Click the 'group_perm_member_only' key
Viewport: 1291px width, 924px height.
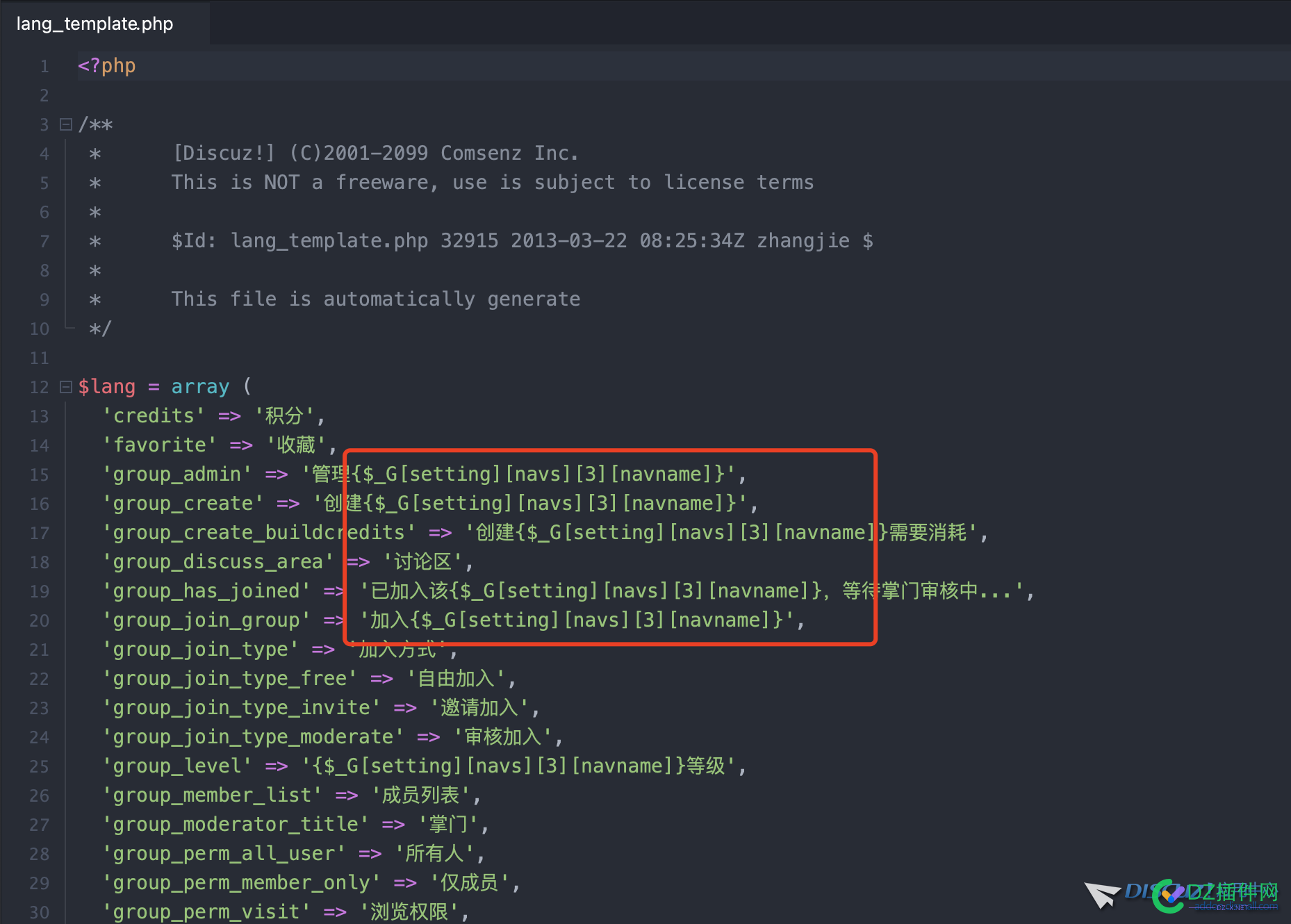tap(241, 882)
